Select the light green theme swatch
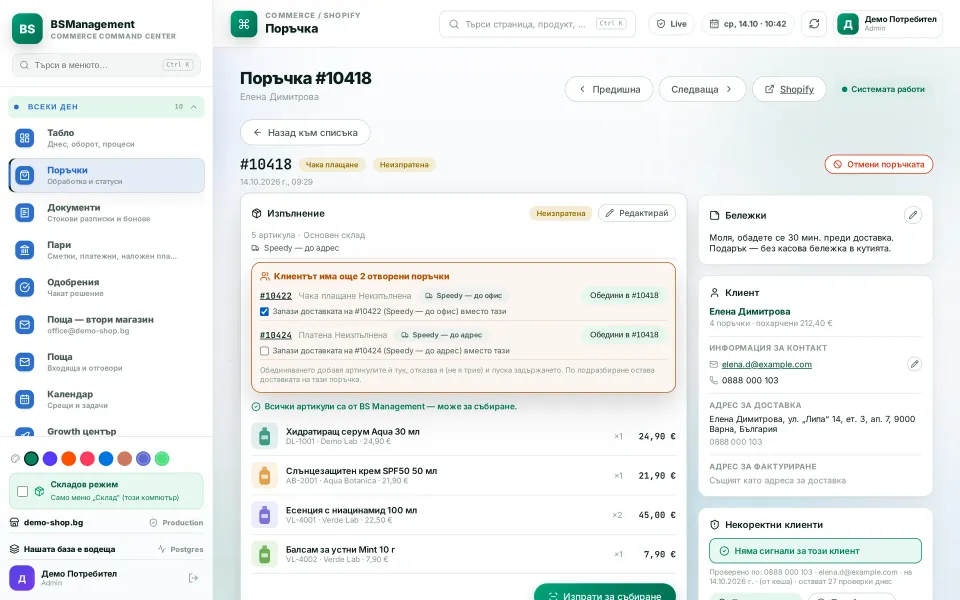The image size is (960, 600). tap(162, 459)
